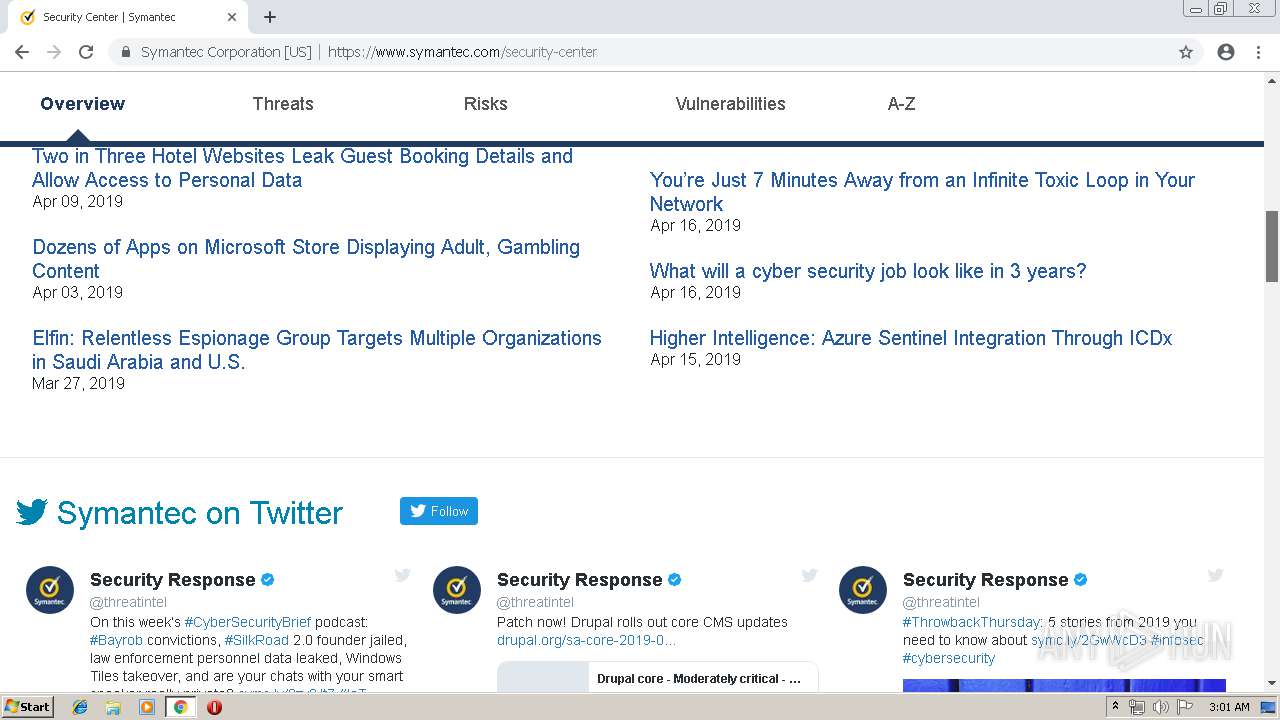Open @threatintel handle on first tweet
This screenshot has height=720, width=1280.
128,602
